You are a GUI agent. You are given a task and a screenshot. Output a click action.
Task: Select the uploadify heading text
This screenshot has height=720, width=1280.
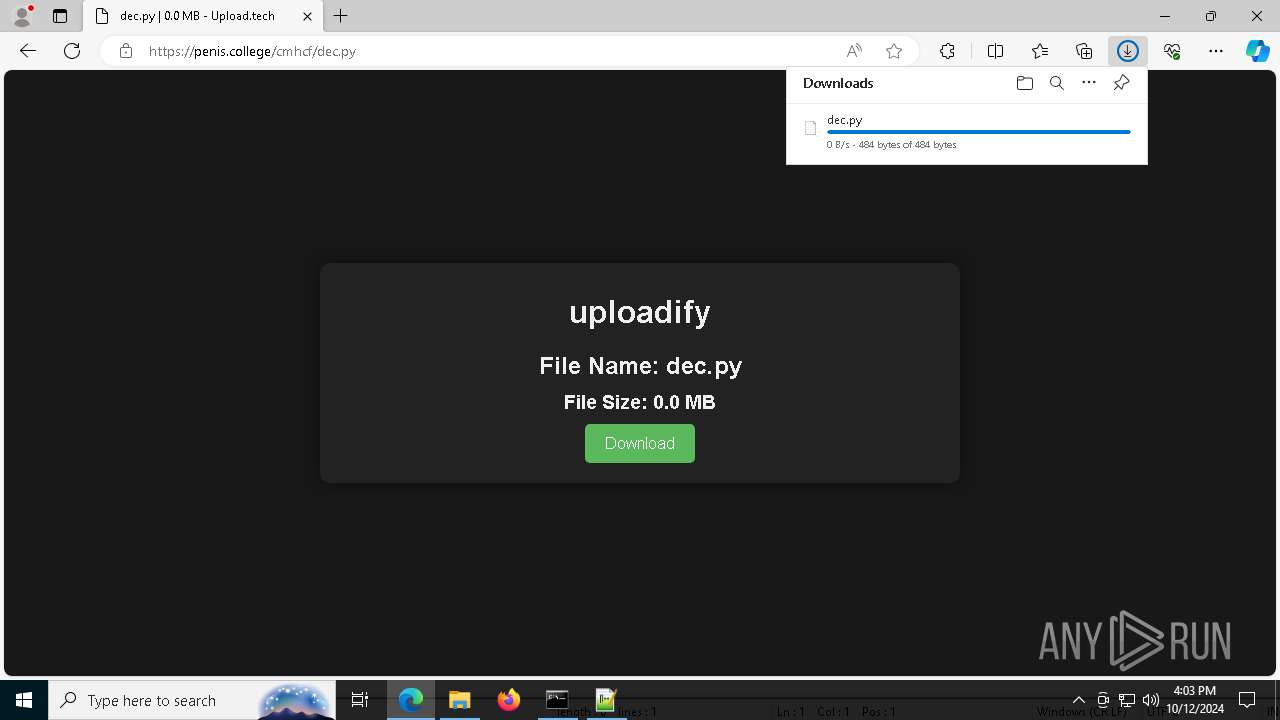[640, 312]
